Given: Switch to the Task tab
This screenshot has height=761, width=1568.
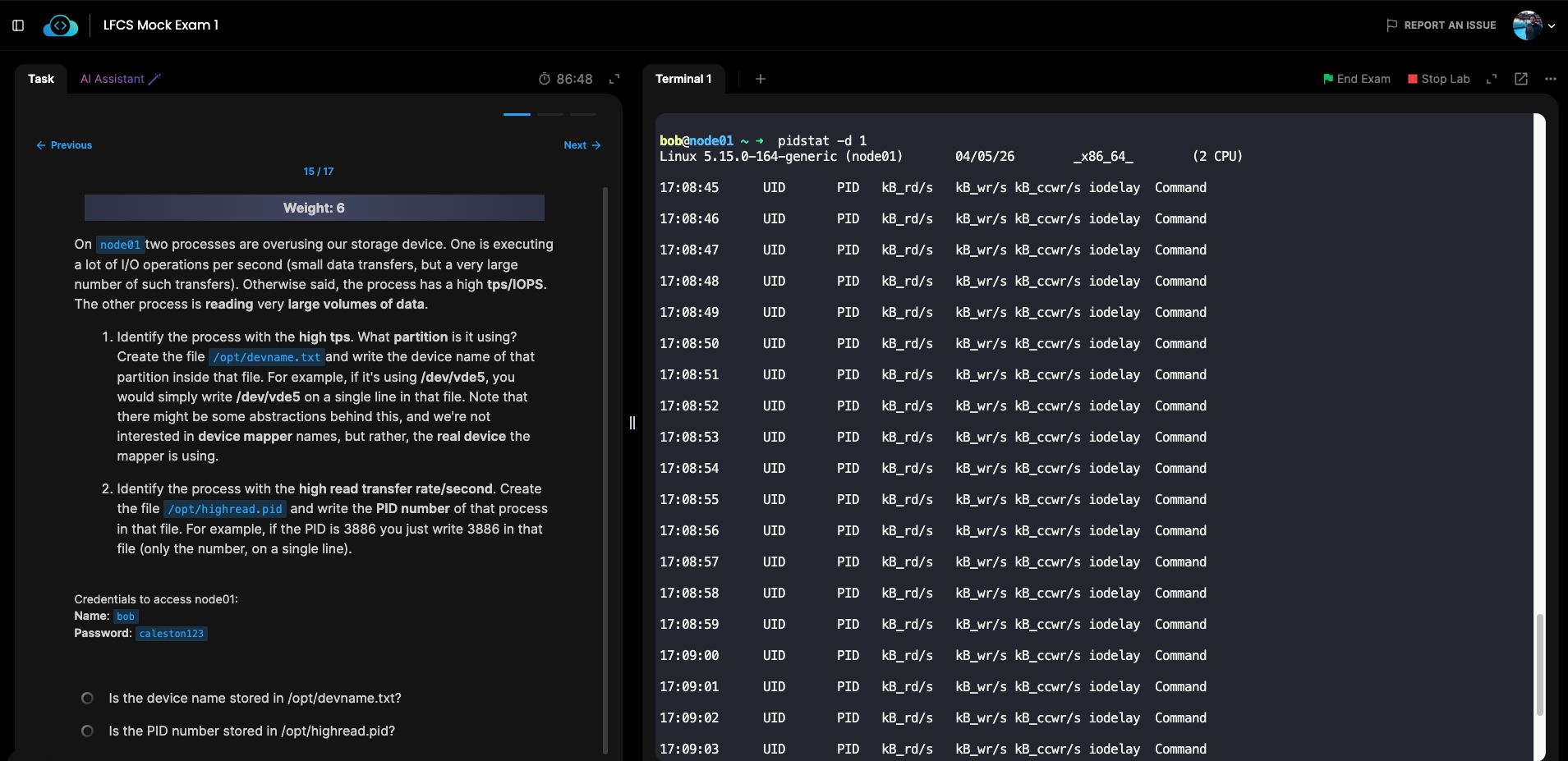Looking at the screenshot, I should pos(41,79).
